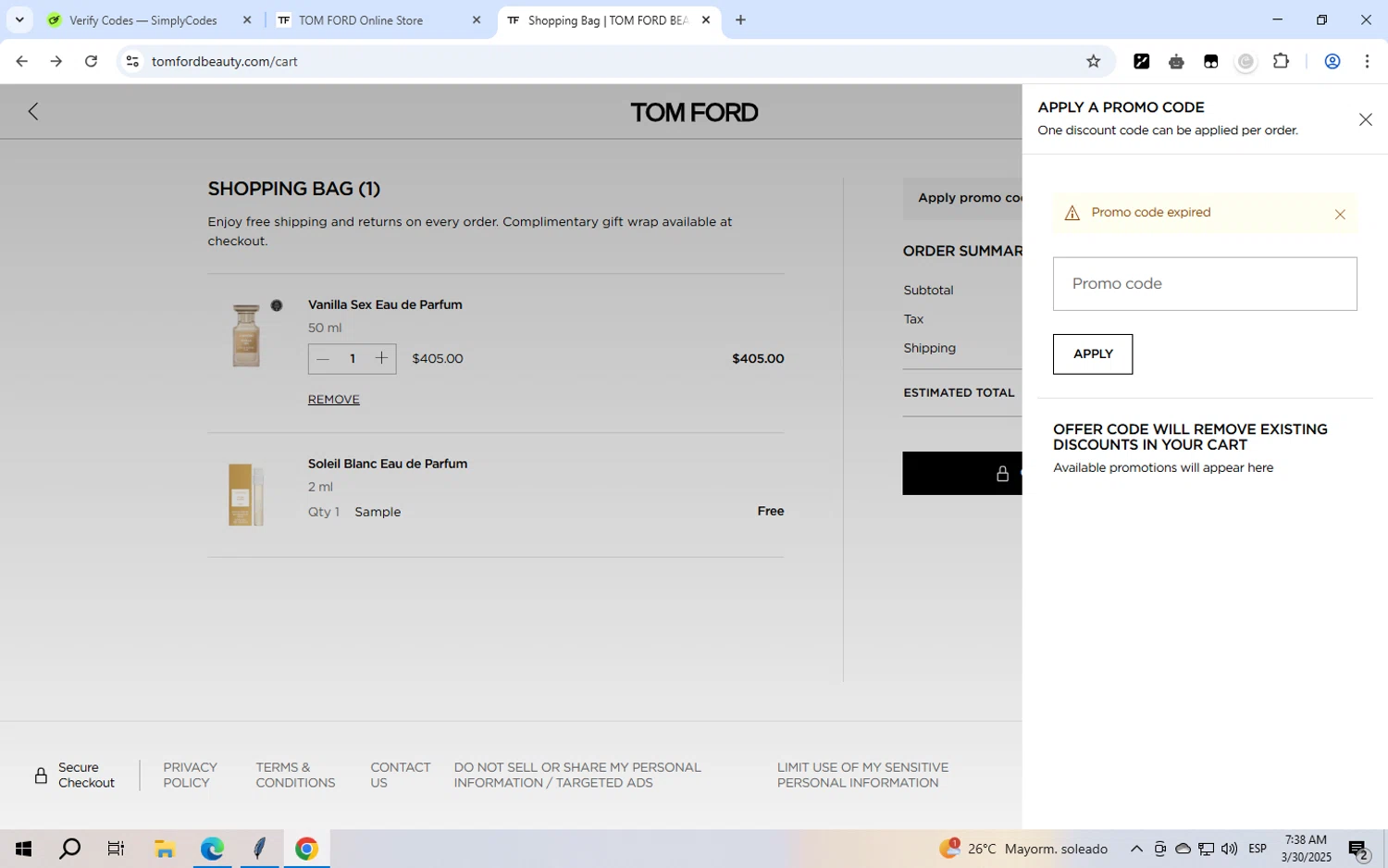
Task: Click the black square extension icon with pen
Action: pyautogui.click(x=1142, y=62)
